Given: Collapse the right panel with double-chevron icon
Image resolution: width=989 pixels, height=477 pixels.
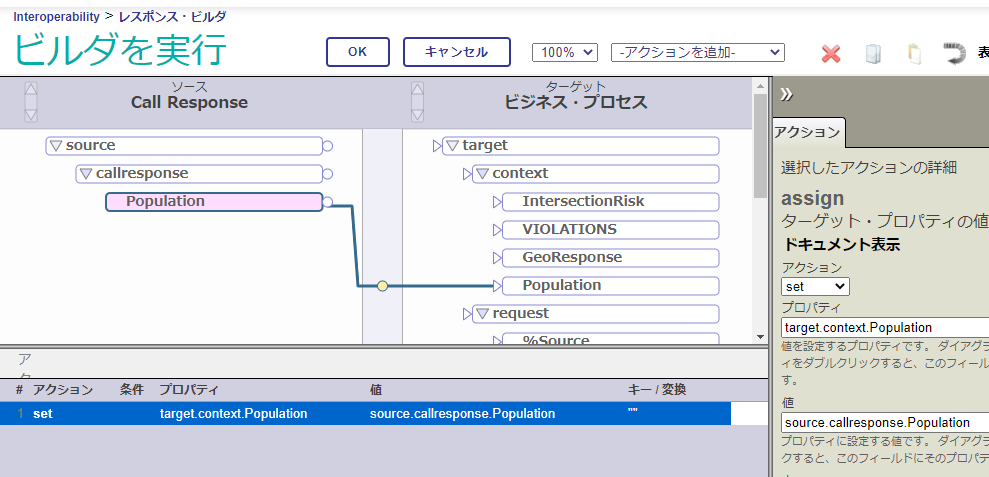Looking at the screenshot, I should point(786,95).
